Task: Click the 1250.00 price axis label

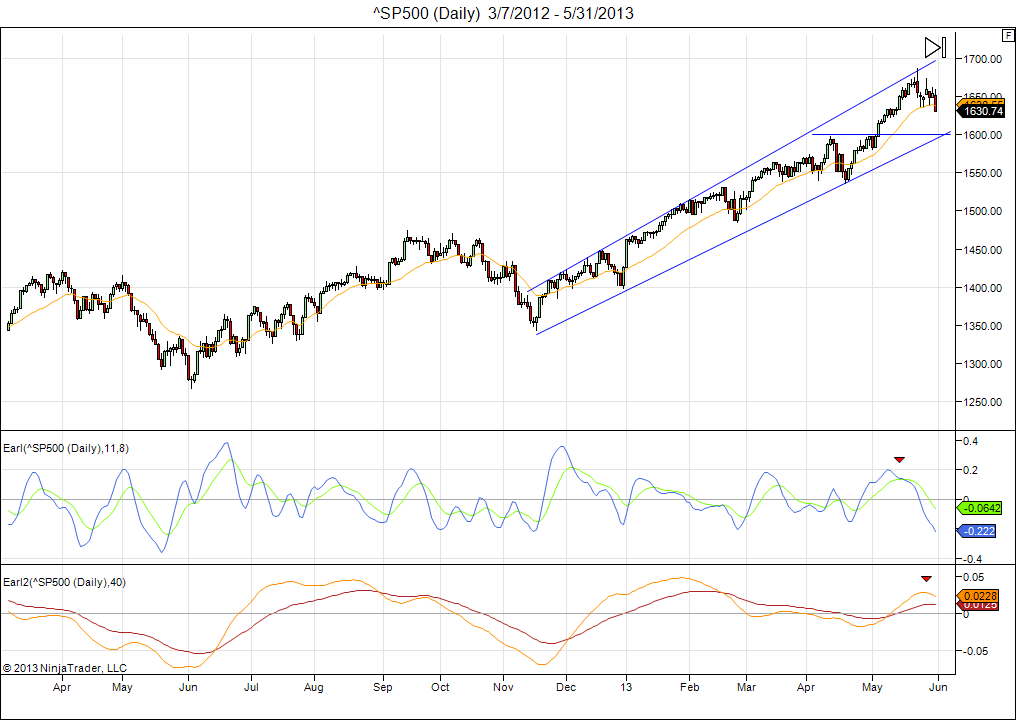Action: click(983, 402)
